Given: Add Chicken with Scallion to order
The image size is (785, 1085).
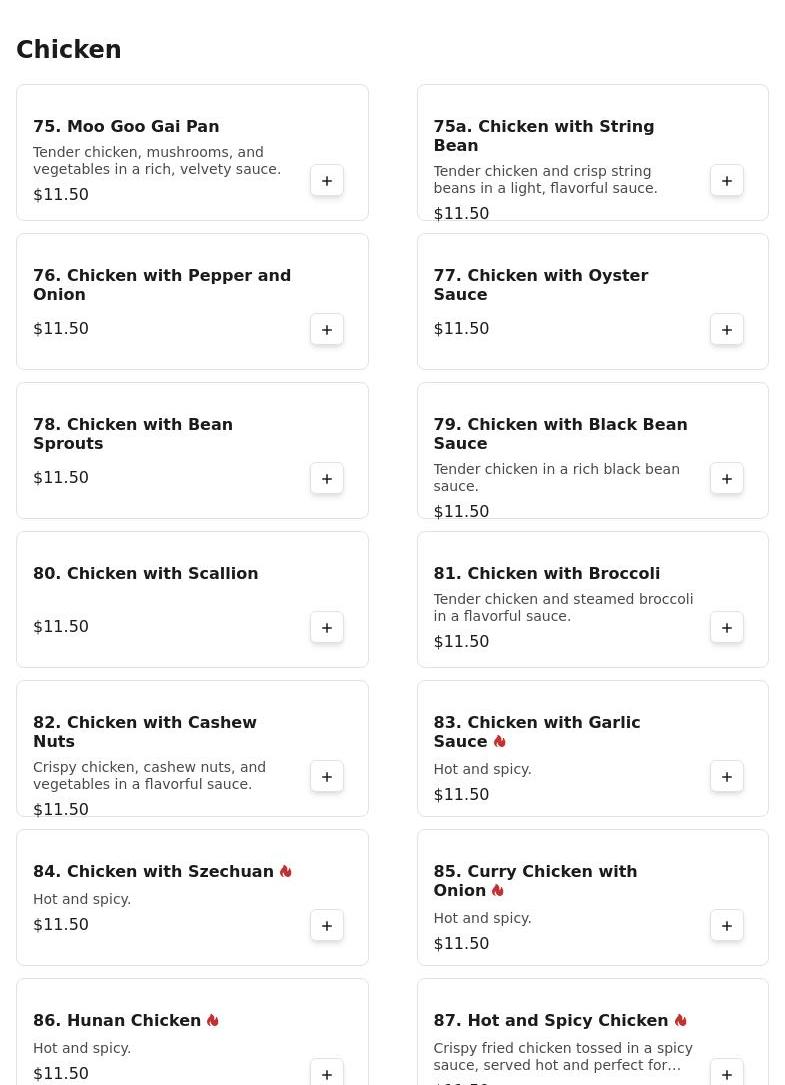Looking at the screenshot, I should pyautogui.click(x=327, y=628).
